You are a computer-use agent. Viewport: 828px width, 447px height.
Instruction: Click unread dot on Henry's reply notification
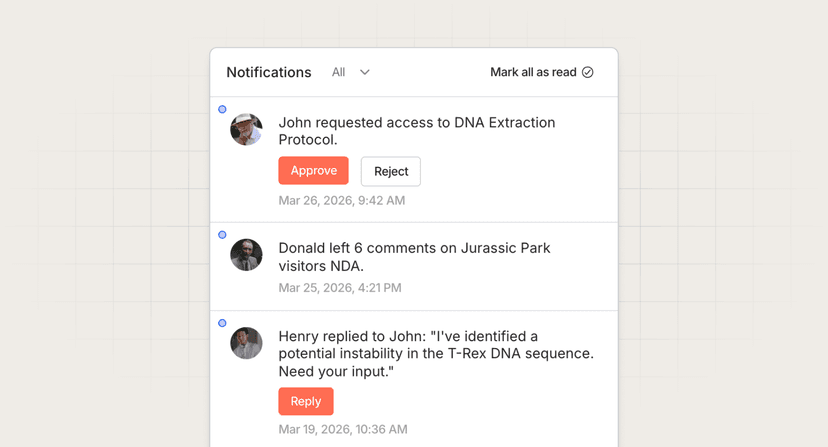222,323
